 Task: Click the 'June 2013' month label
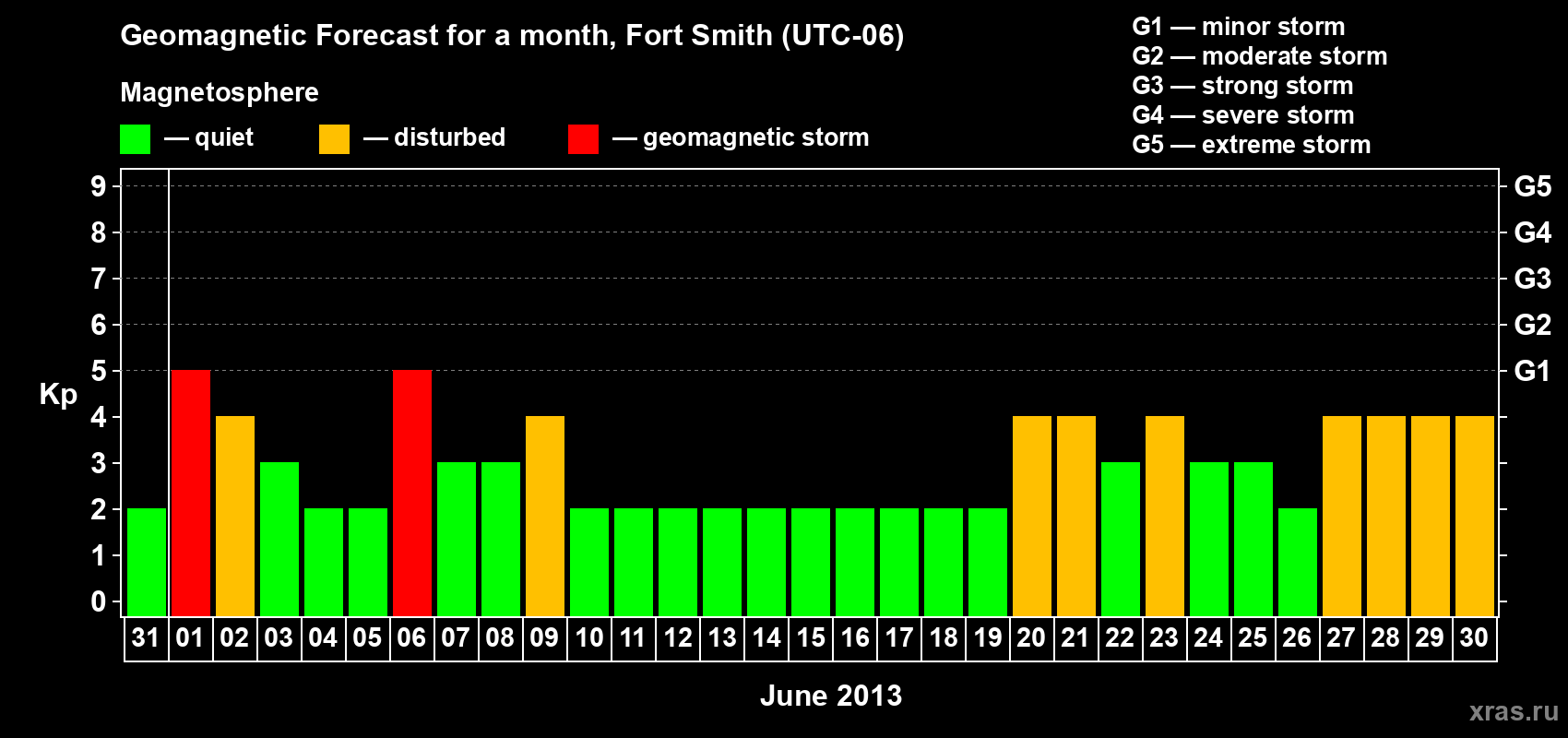(x=831, y=696)
